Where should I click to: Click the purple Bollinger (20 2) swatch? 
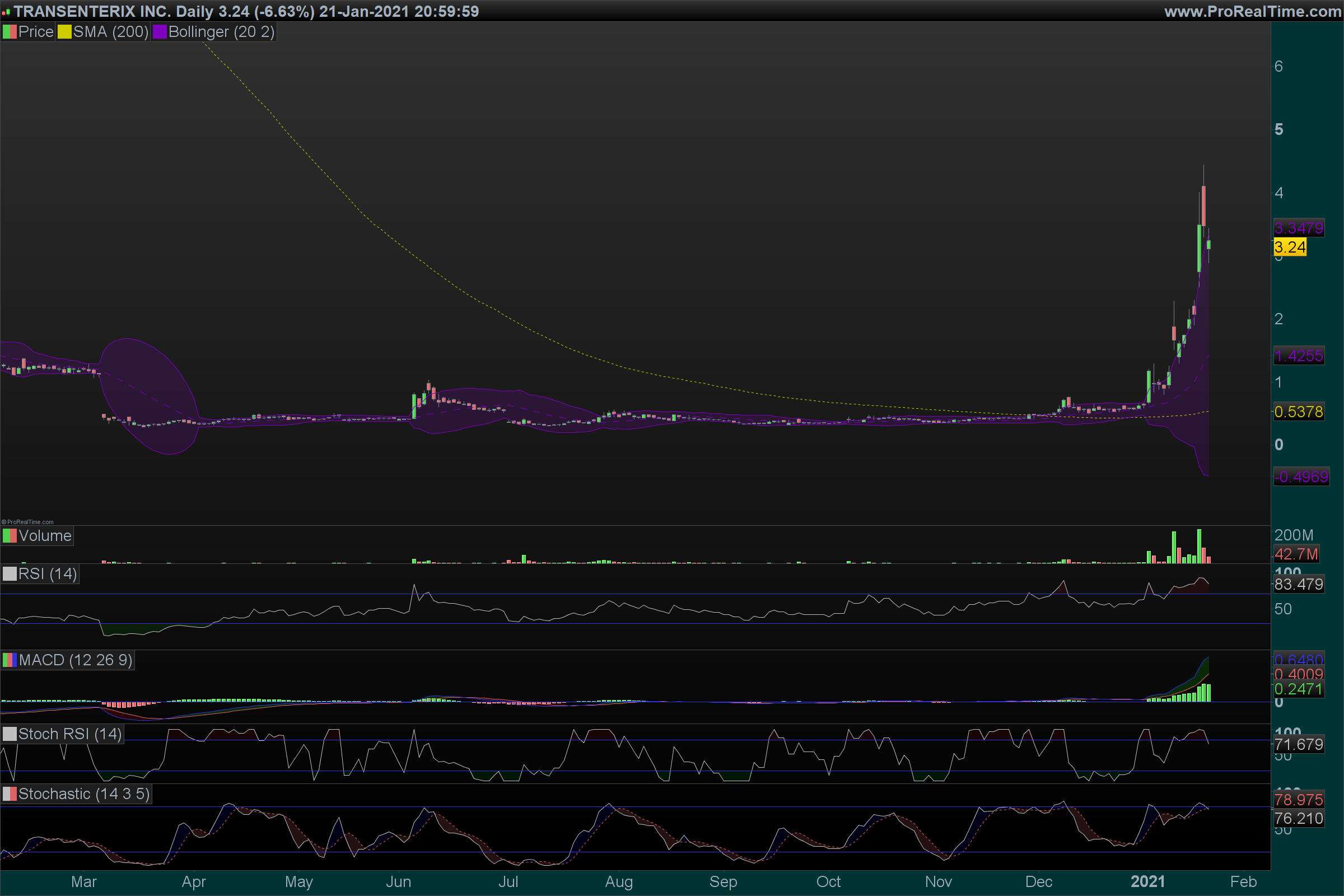pyautogui.click(x=160, y=32)
